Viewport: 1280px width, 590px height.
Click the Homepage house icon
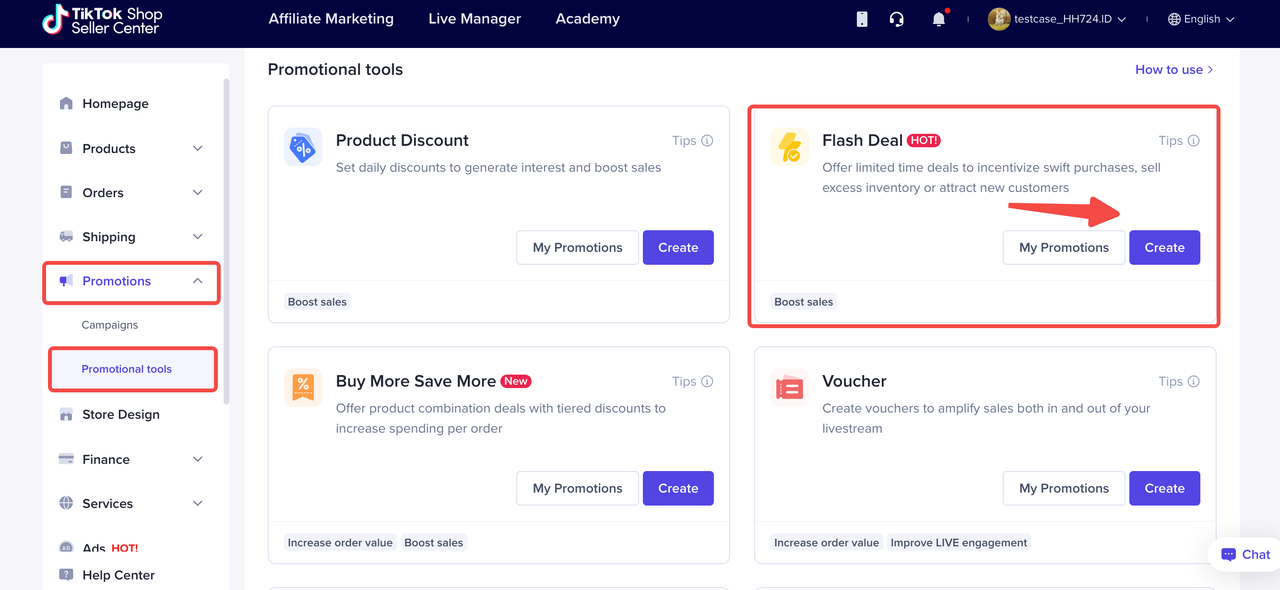66,103
